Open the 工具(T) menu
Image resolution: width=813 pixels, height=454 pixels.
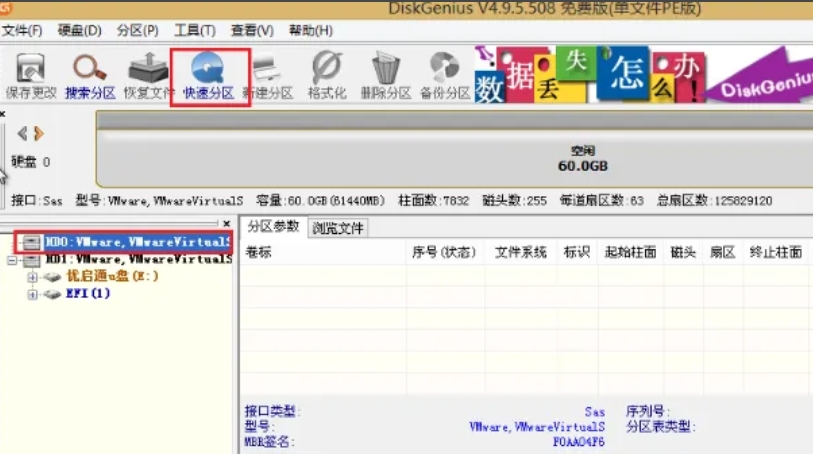[x=195, y=31]
